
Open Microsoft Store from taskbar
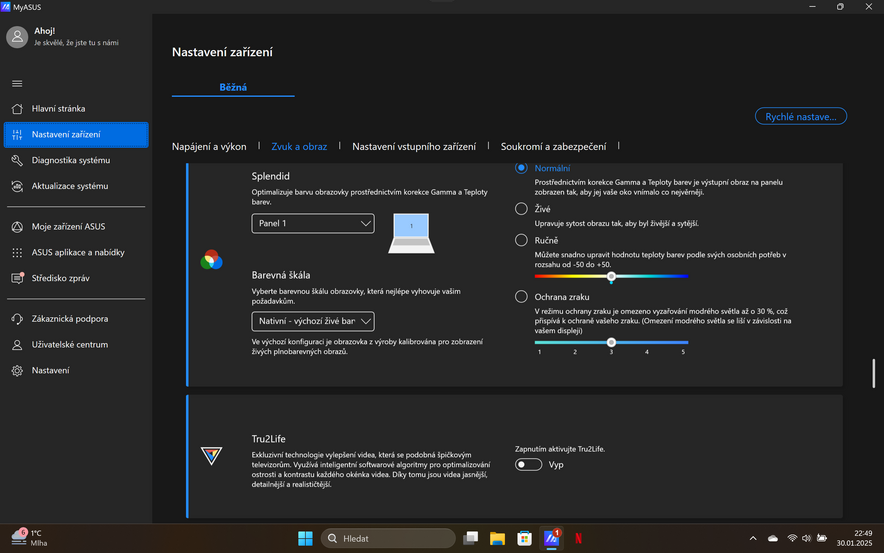pyautogui.click(x=524, y=538)
